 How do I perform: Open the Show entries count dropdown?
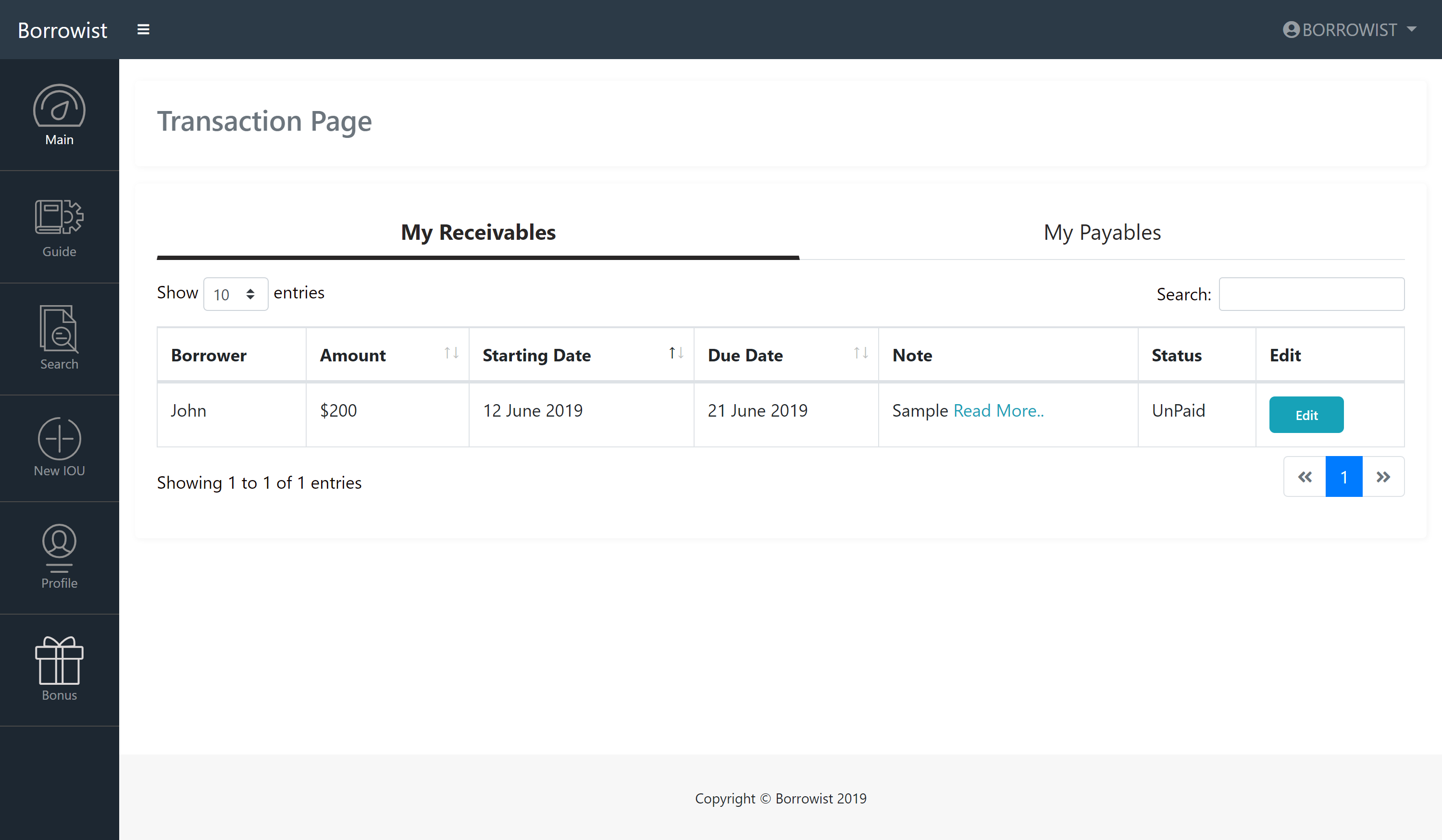pyautogui.click(x=235, y=294)
